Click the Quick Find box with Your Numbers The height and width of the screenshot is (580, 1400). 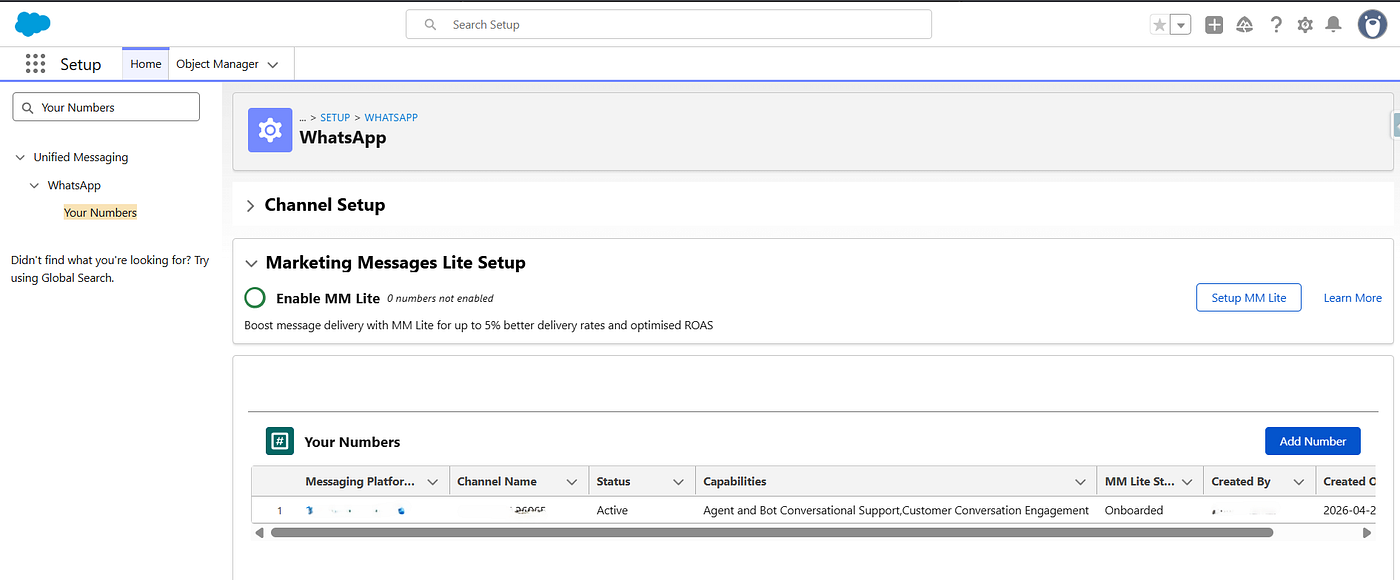(x=106, y=107)
